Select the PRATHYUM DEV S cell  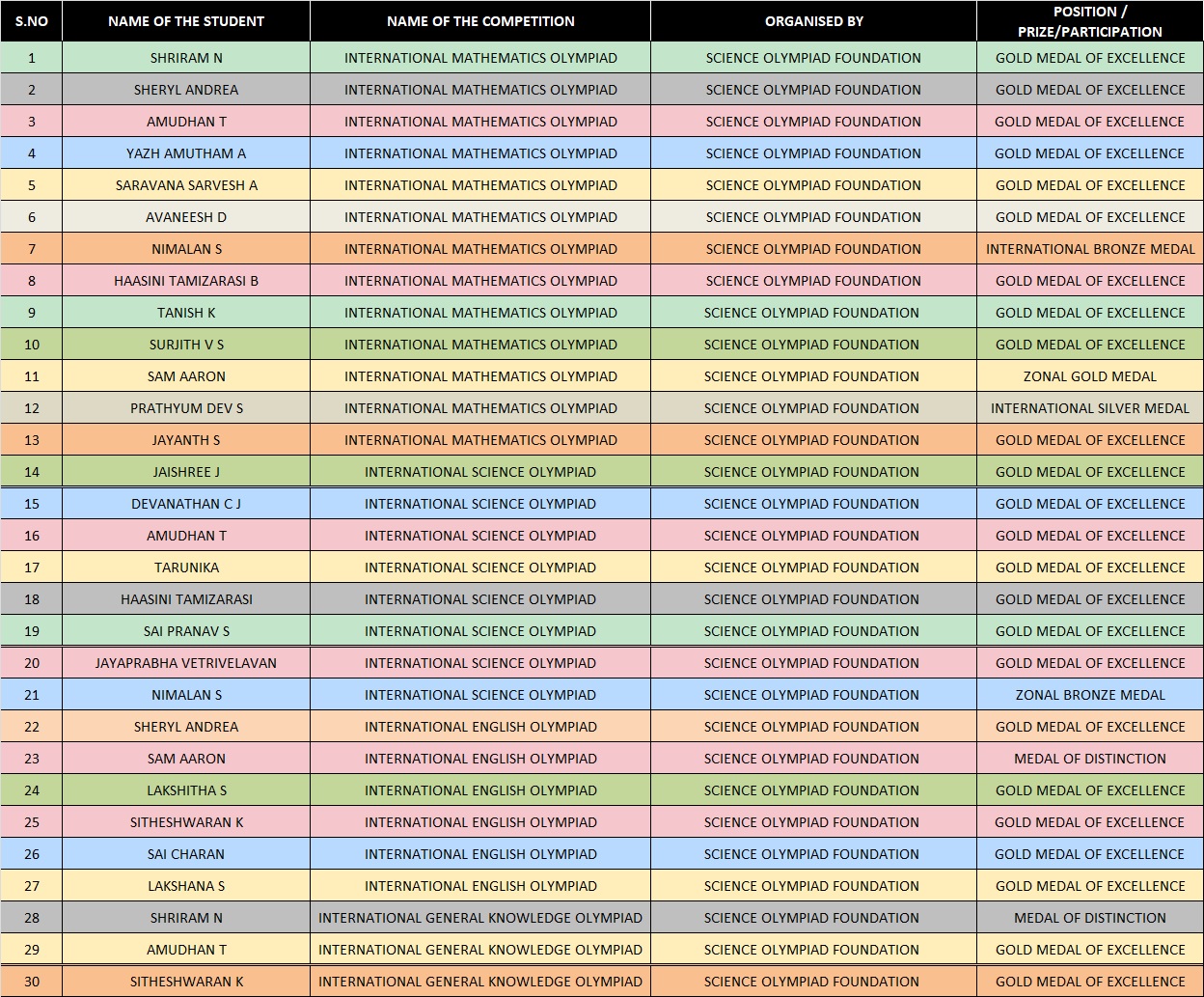(x=186, y=408)
